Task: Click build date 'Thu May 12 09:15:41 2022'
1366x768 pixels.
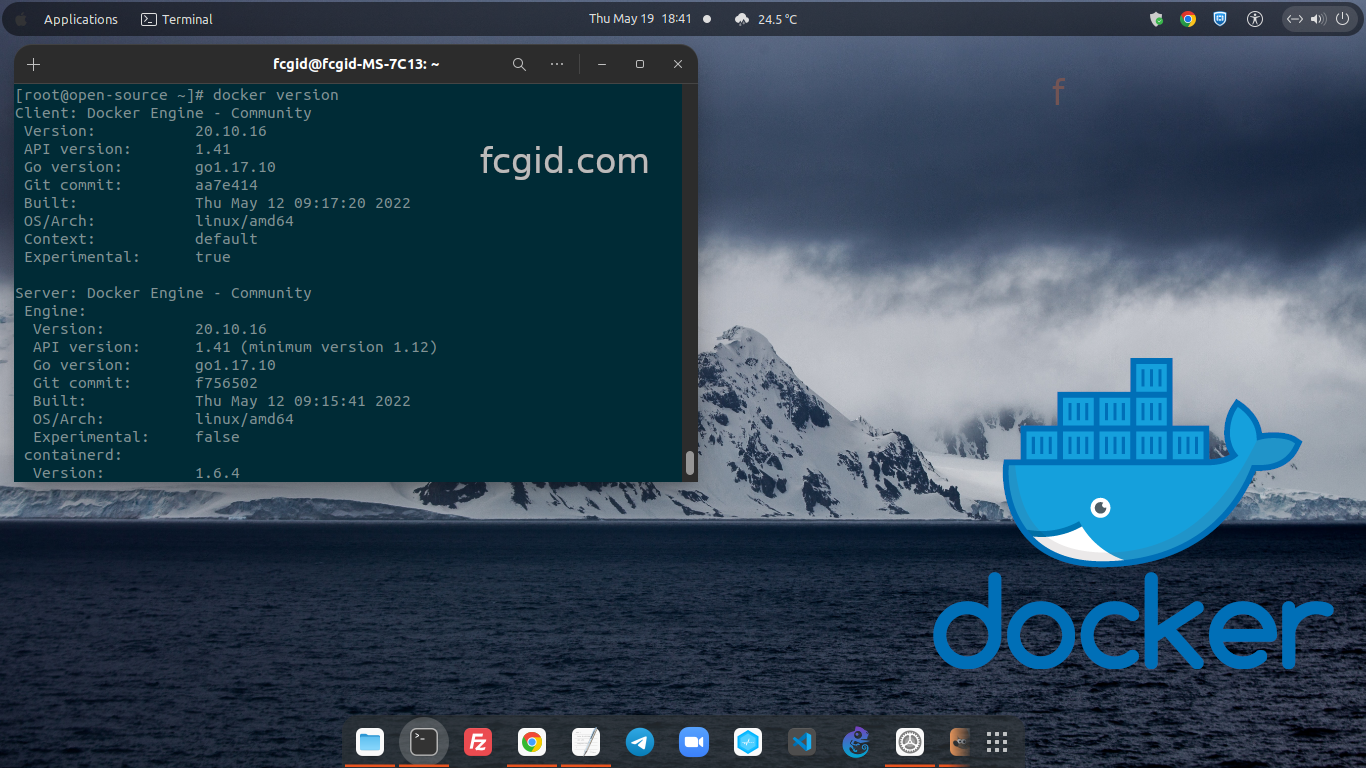Action: click(303, 401)
